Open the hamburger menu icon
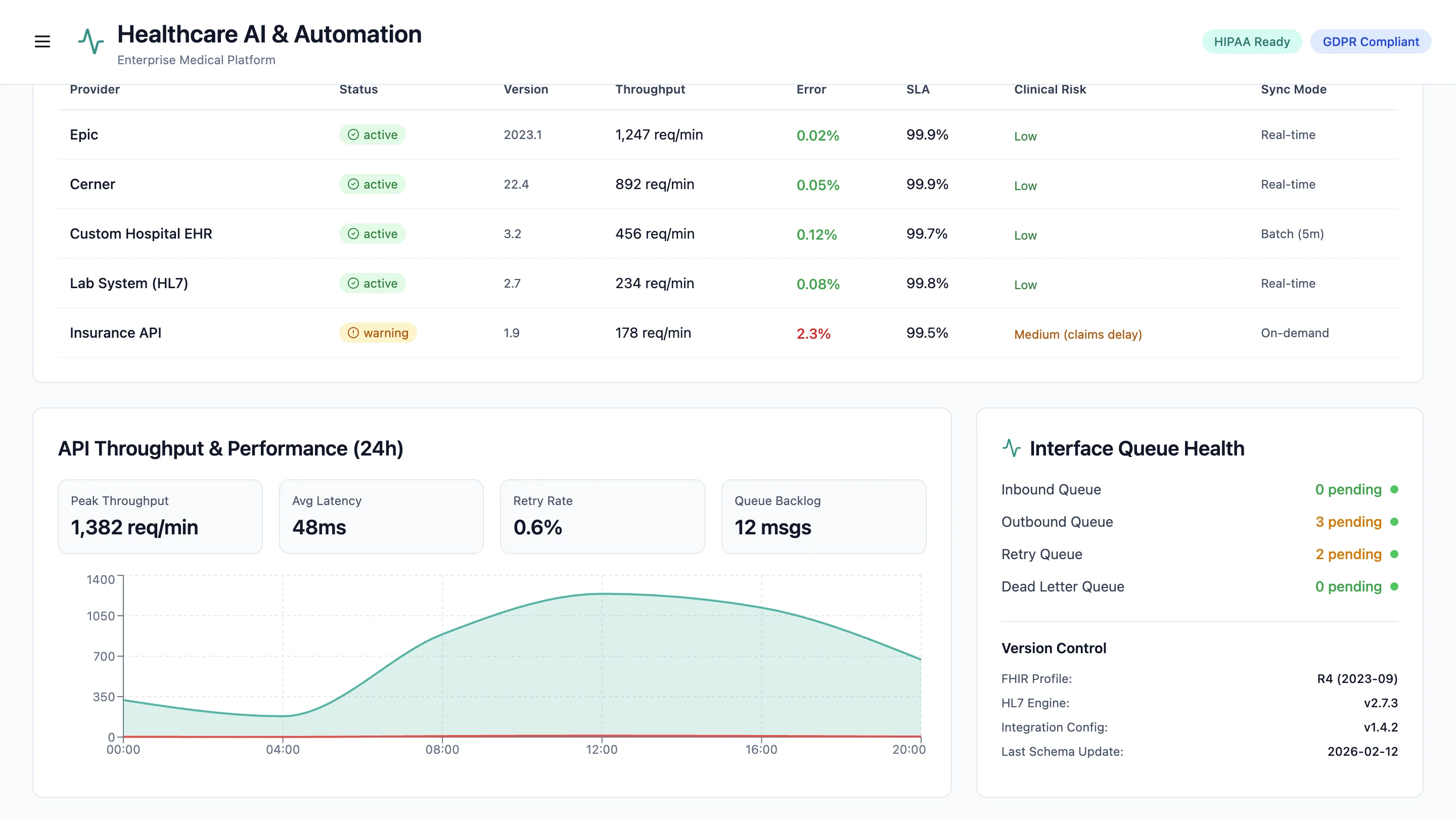The image size is (1456, 821). tap(42, 41)
